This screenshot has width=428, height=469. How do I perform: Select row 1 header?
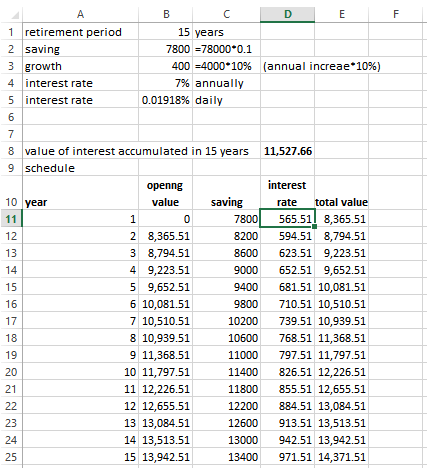click(x=11, y=32)
